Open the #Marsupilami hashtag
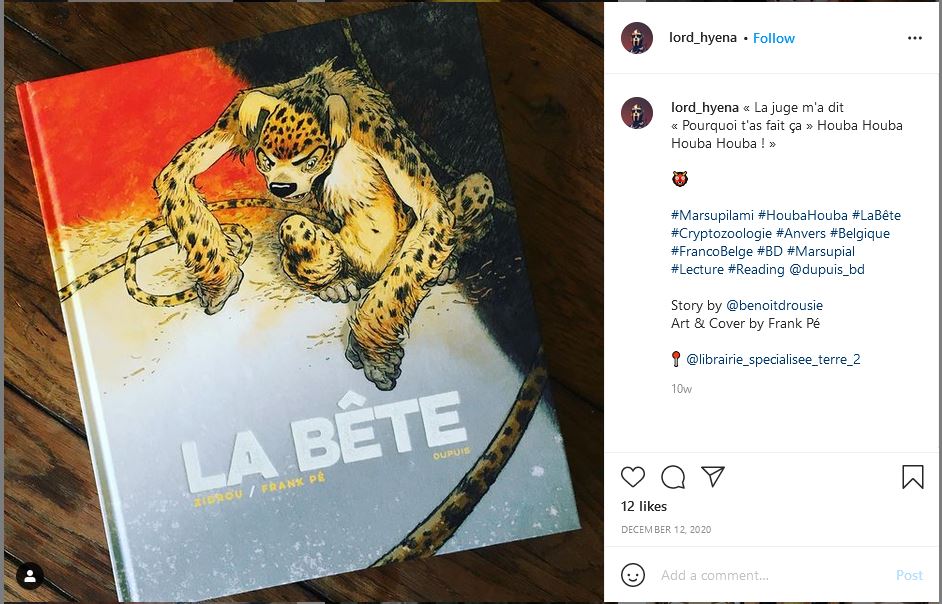942x604 pixels. click(712, 215)
